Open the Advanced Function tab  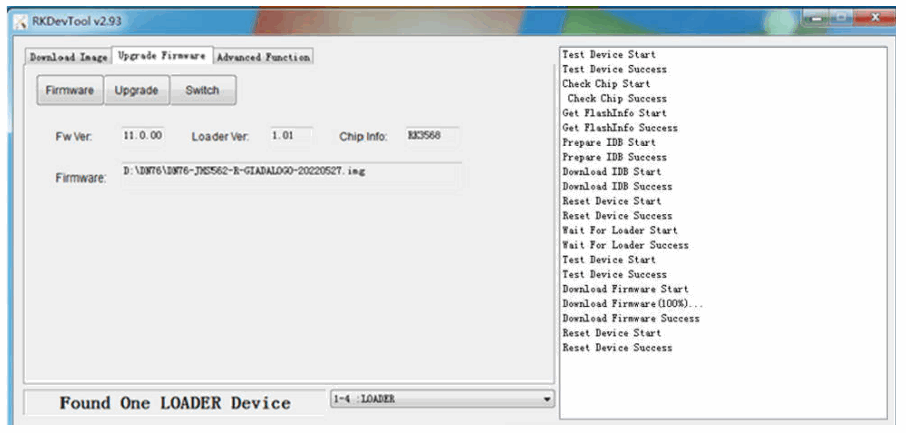click(263, 57)
